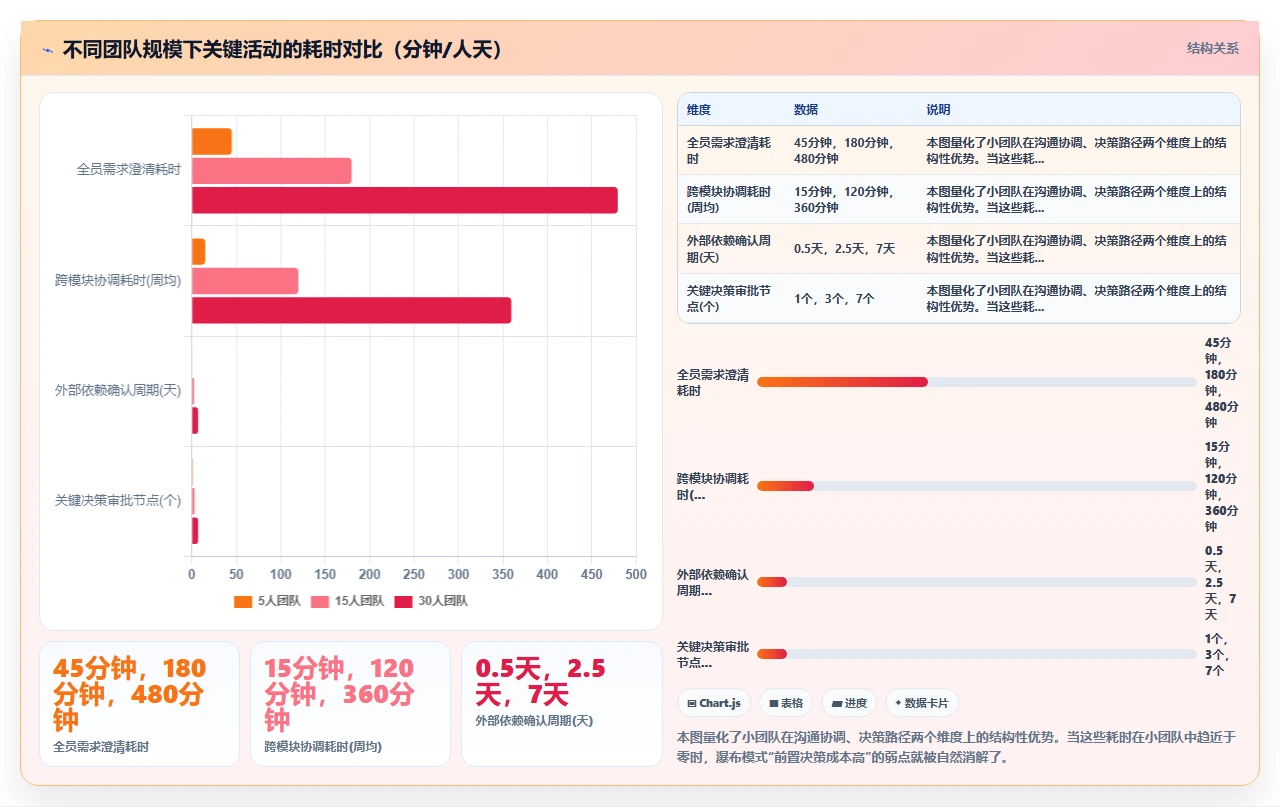
Task: Click card caption 跨模块协调耗时(周均)
Action: click(323, 747)
